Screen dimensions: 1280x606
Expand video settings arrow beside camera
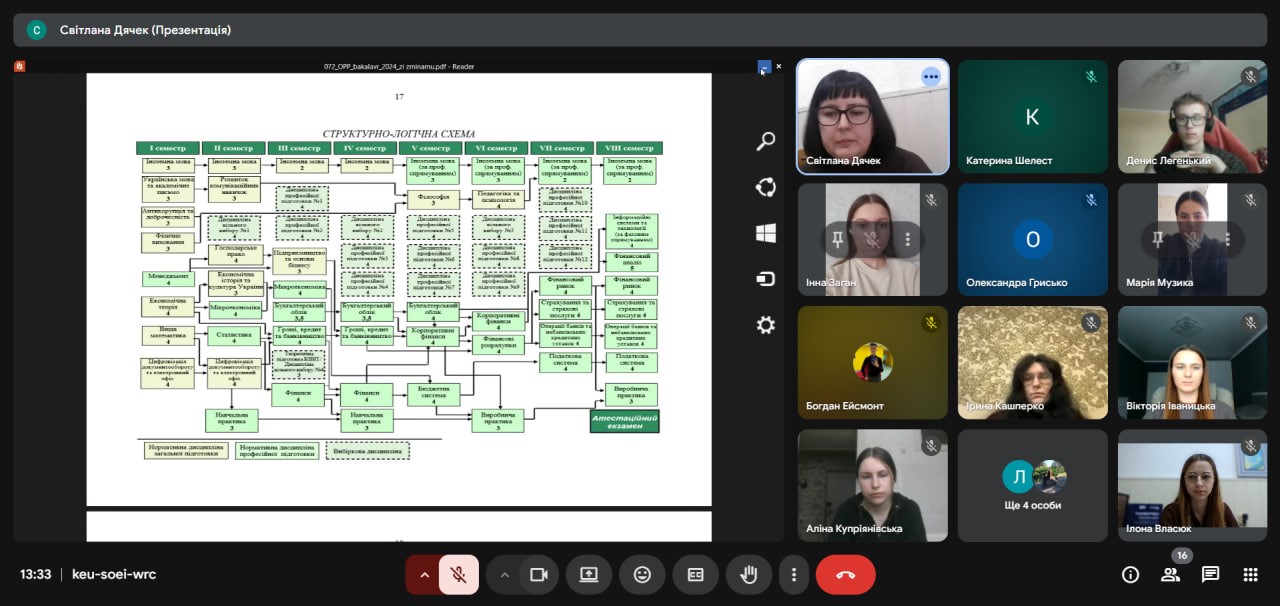[x=505, y=575]
